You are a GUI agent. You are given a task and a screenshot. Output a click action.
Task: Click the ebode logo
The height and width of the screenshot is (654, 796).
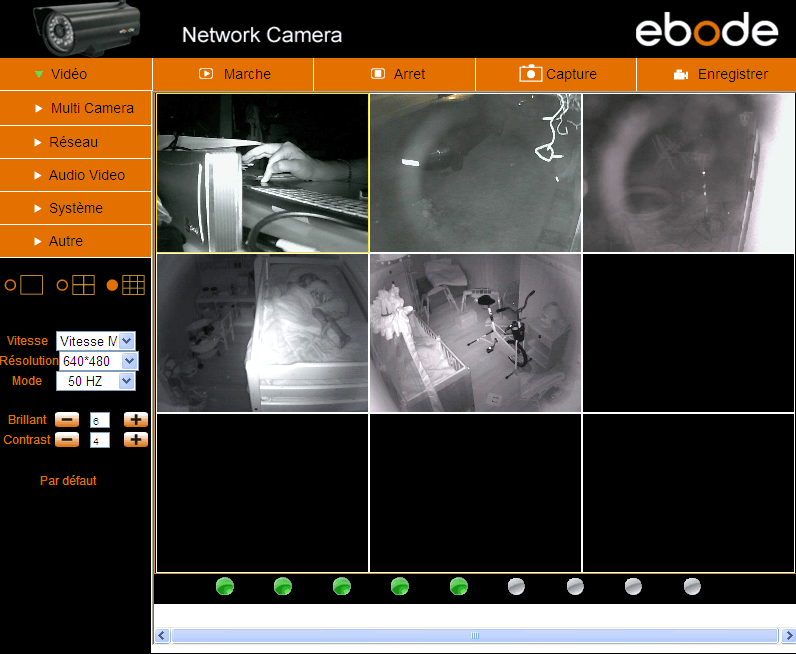(707, 30)
